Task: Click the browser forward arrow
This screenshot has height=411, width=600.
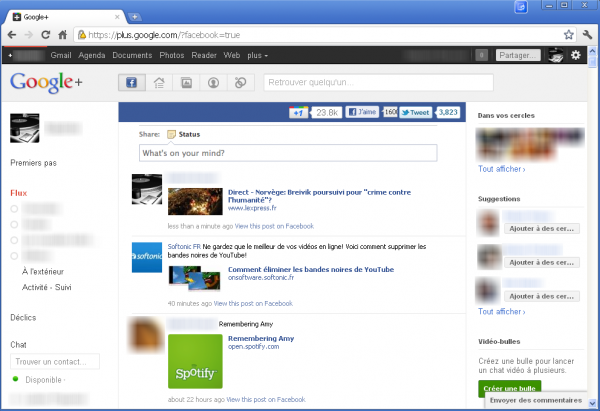Action: [x=29, y=35]
